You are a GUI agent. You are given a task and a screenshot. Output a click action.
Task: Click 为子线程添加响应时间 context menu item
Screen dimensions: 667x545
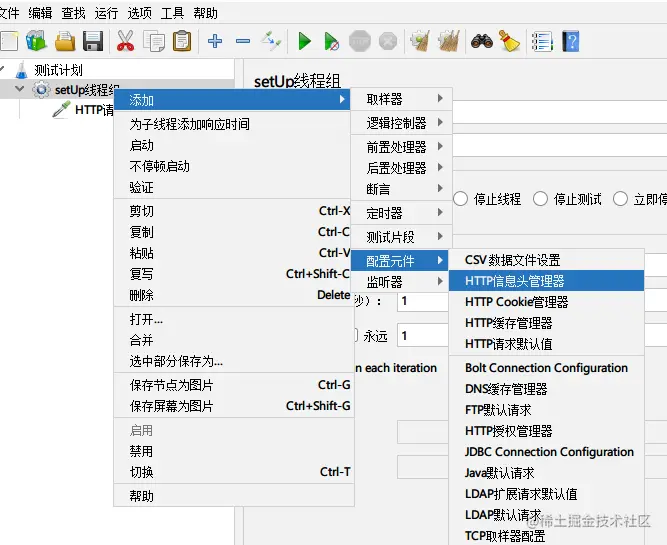click(234, 124)
